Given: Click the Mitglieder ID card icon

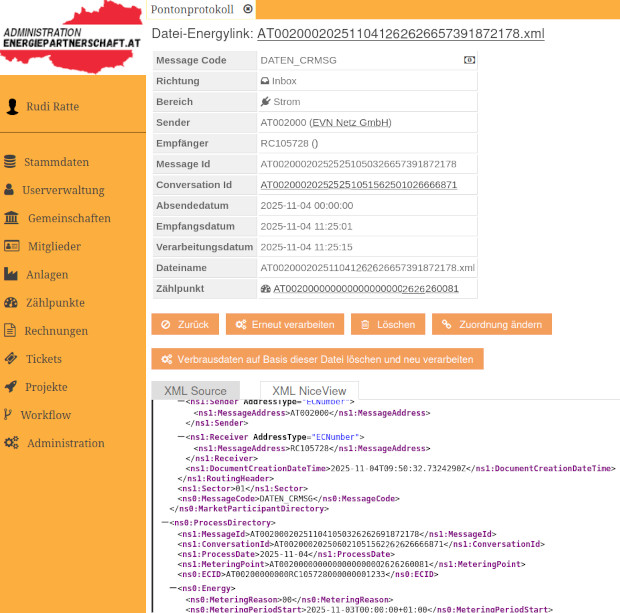Looking at the screenshot, I should click(x=11, y=246).
